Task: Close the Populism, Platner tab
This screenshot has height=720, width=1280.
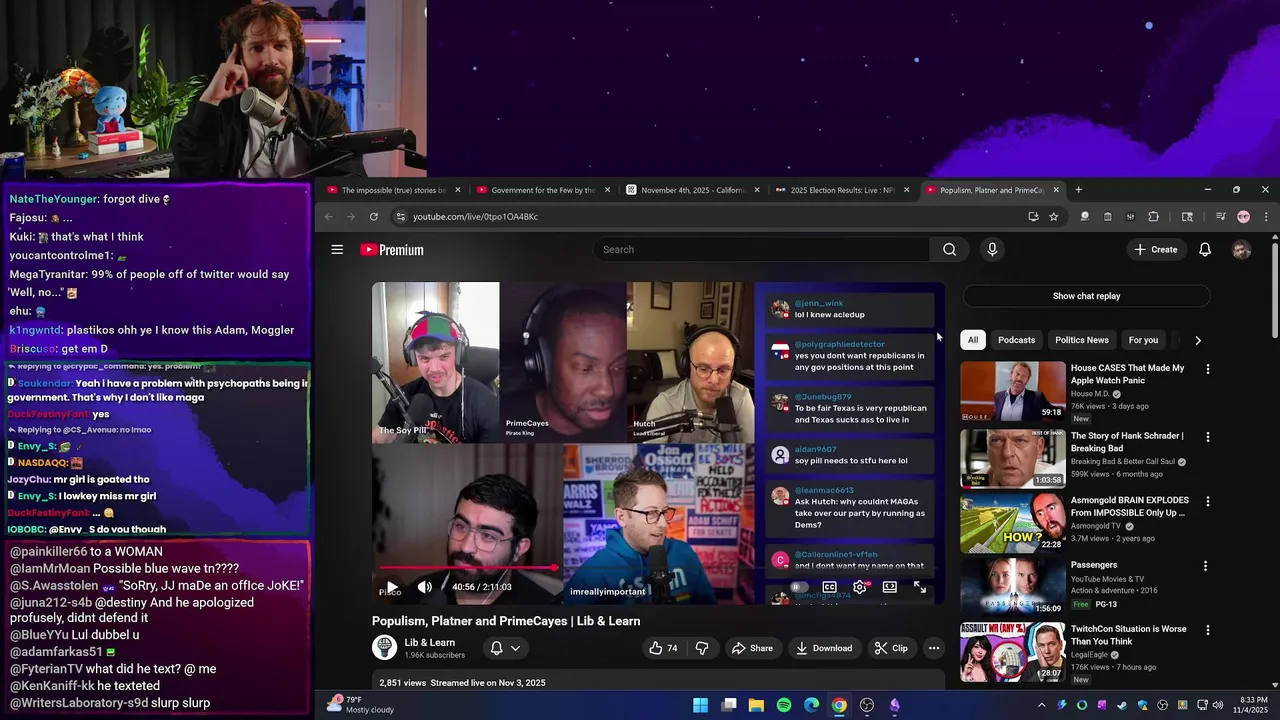Action: [1055, 190]
